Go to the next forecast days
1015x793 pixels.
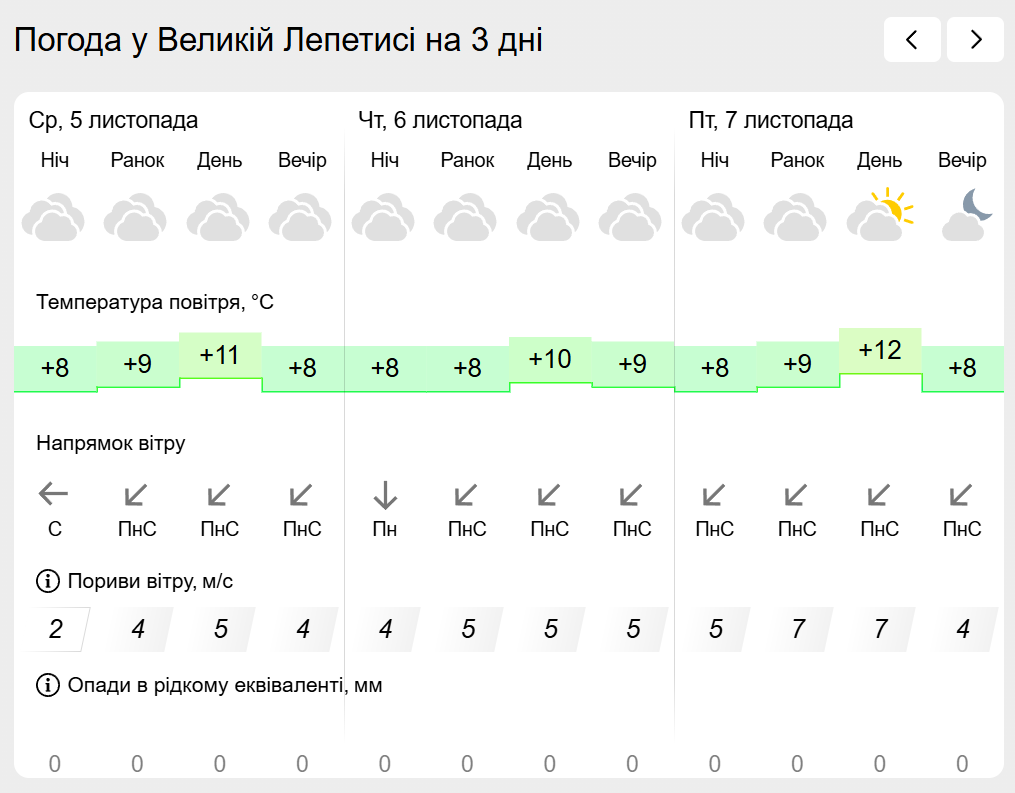(x=975, y=40)
